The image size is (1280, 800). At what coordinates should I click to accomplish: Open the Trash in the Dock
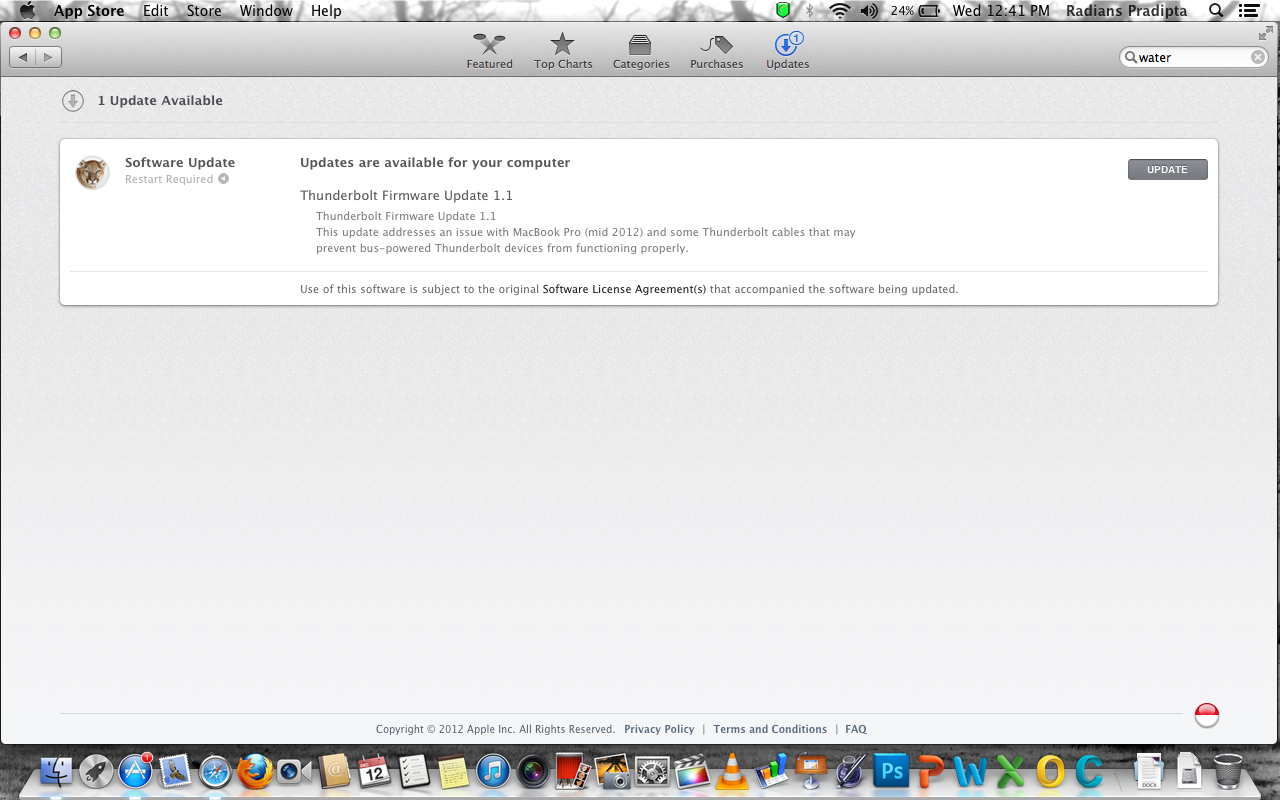1228,771
